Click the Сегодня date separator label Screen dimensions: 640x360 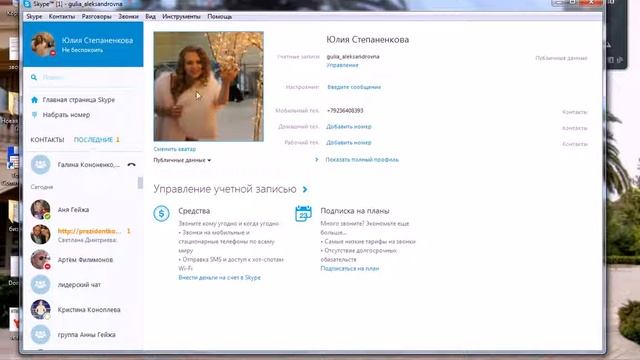pyautogui.click(x=42, y=187)
